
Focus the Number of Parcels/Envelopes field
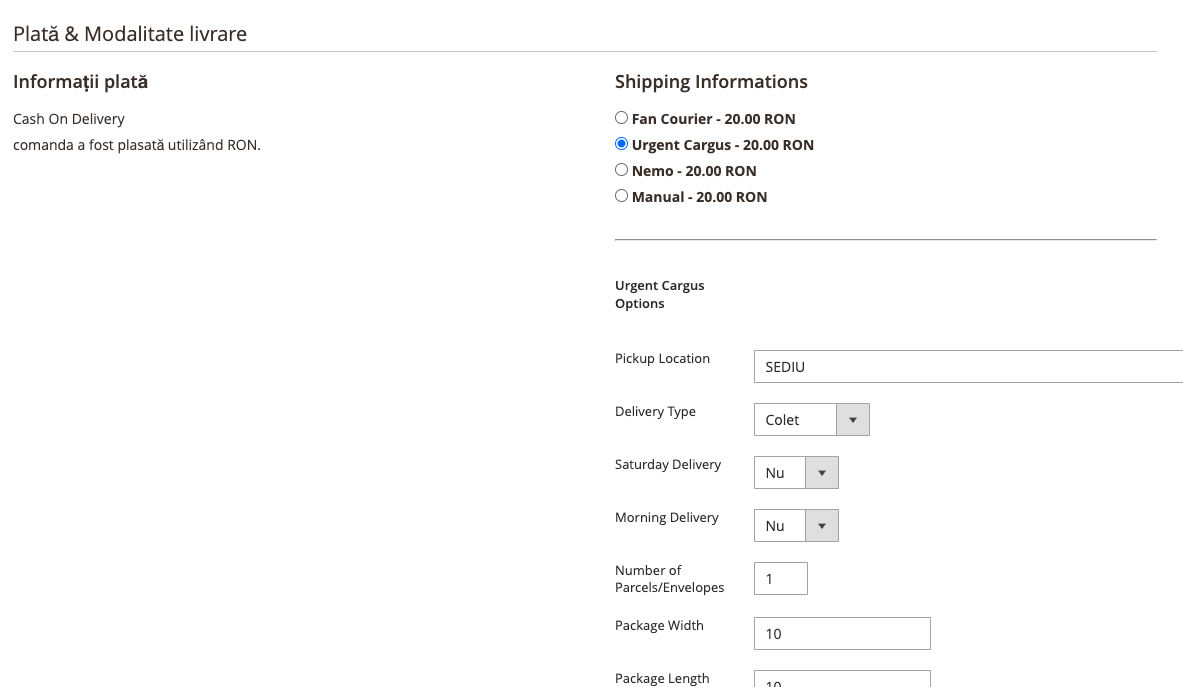tap(781, 578)
